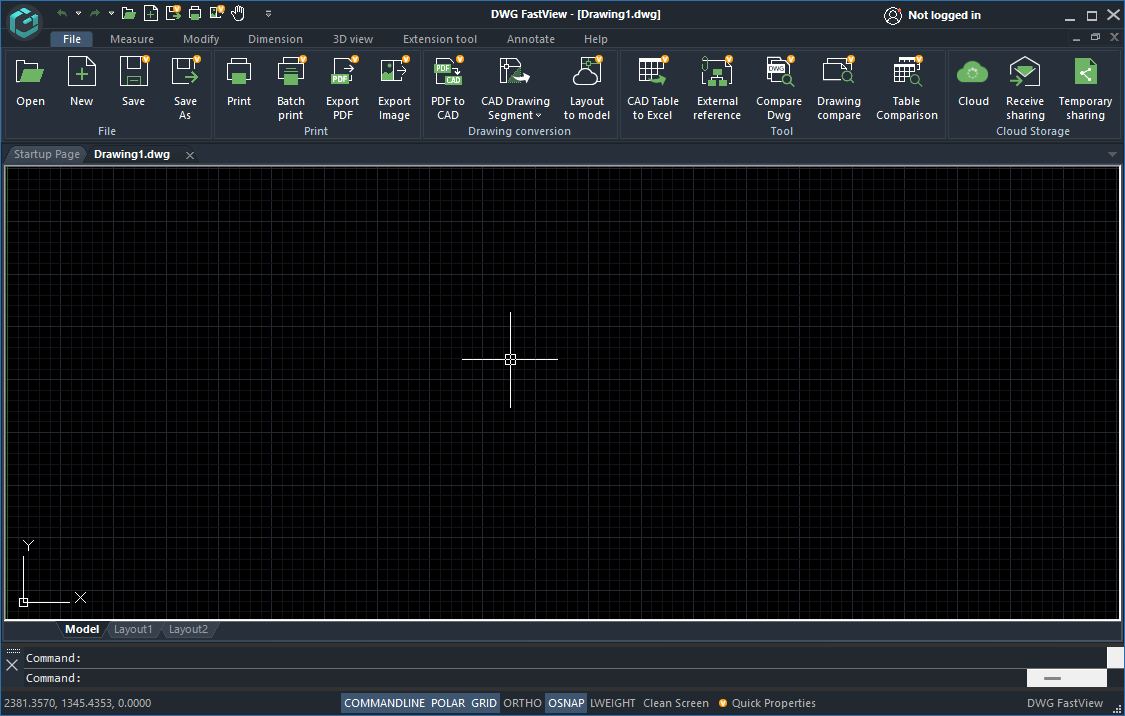Click undo arrow in quick access toolbar
Viewport: 1125px width, 716px height.
coord(62,14)
